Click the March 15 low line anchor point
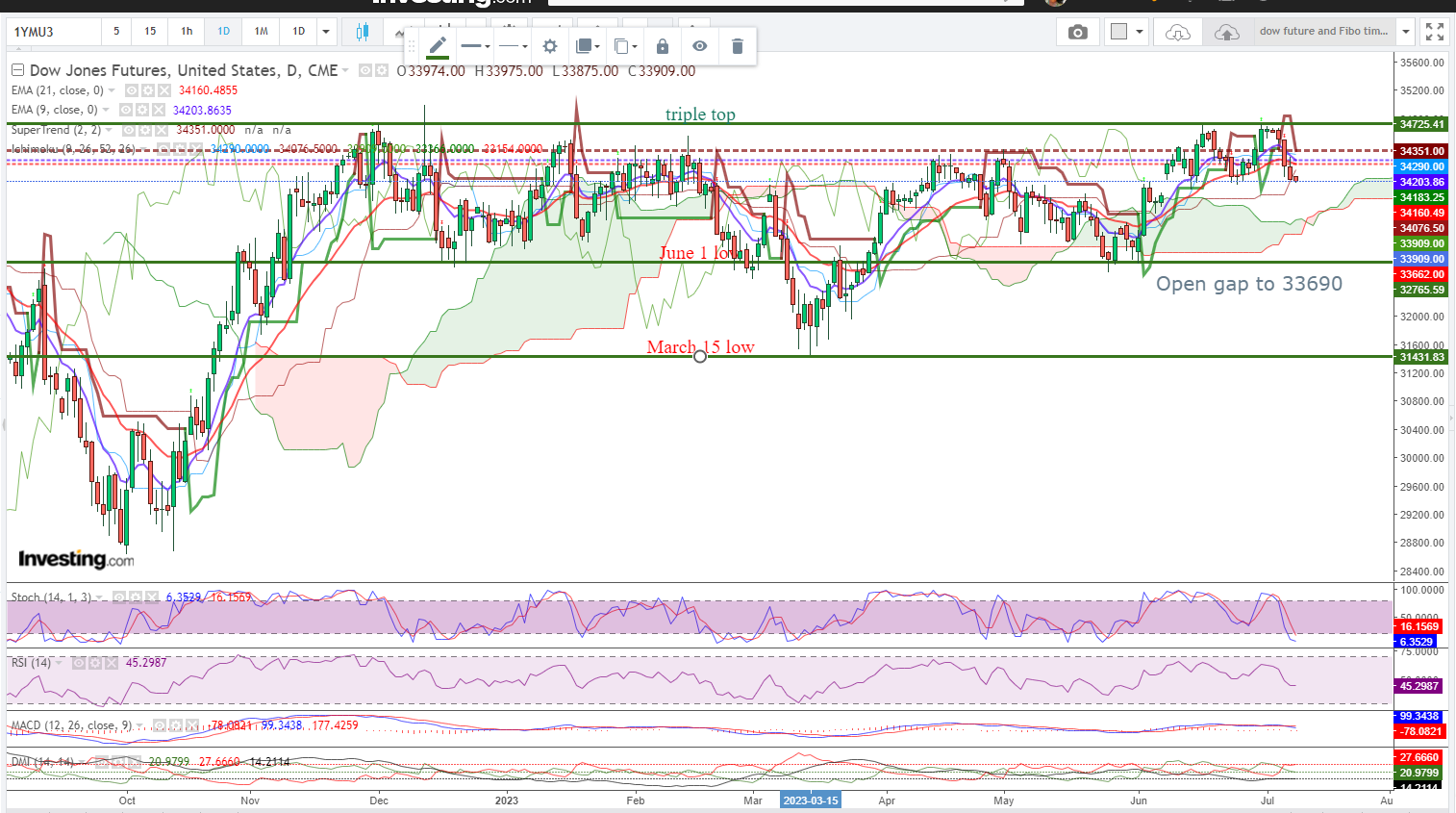The image size is (1456, 813). (x=700, y=357)
